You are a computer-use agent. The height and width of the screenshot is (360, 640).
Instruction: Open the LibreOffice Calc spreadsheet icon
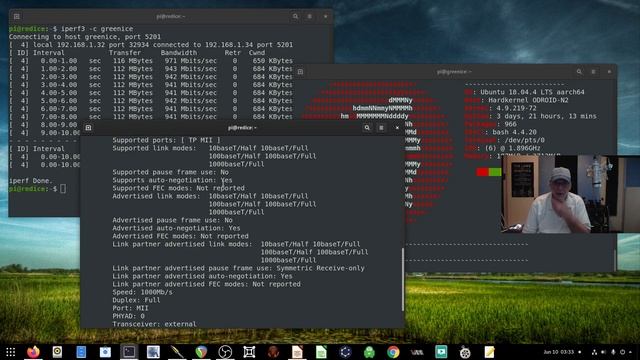pos(321,352)
